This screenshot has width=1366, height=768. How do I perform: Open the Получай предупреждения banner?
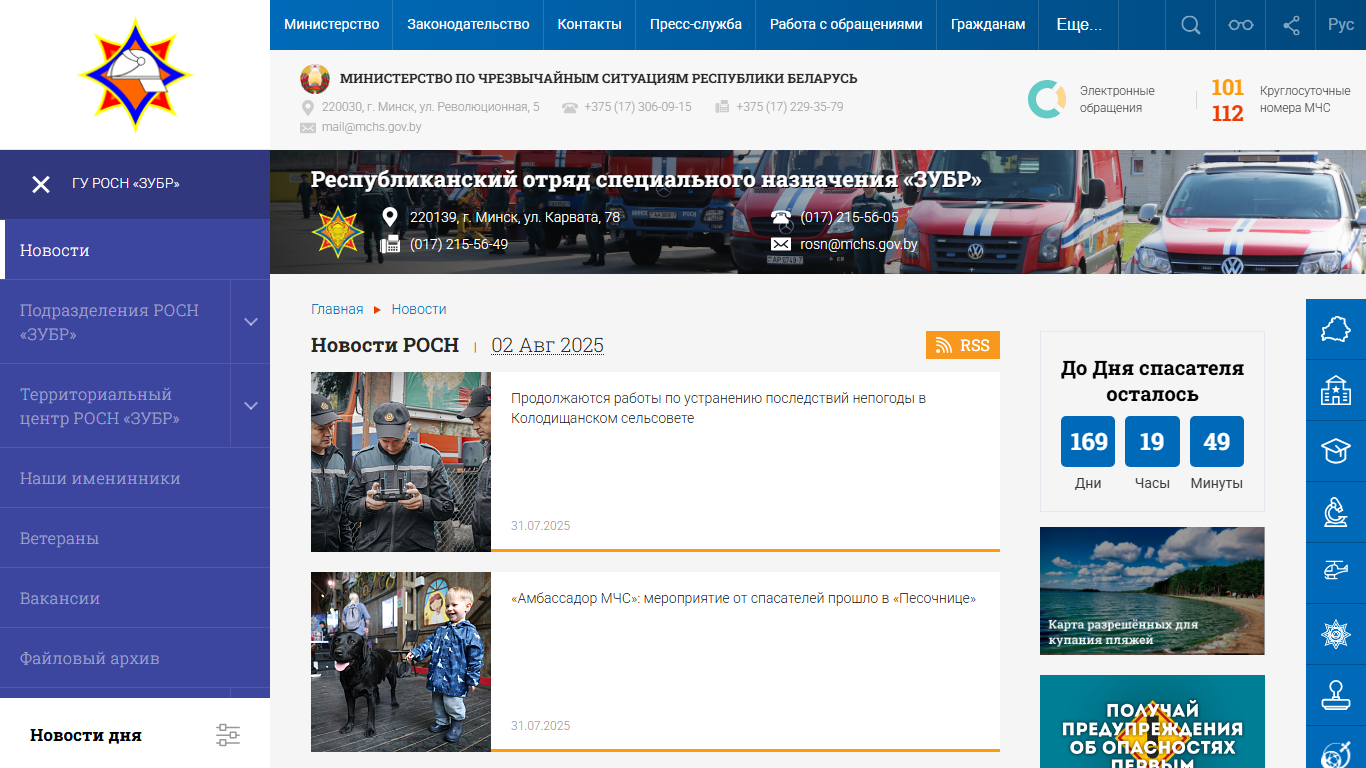click(1152, 721)
